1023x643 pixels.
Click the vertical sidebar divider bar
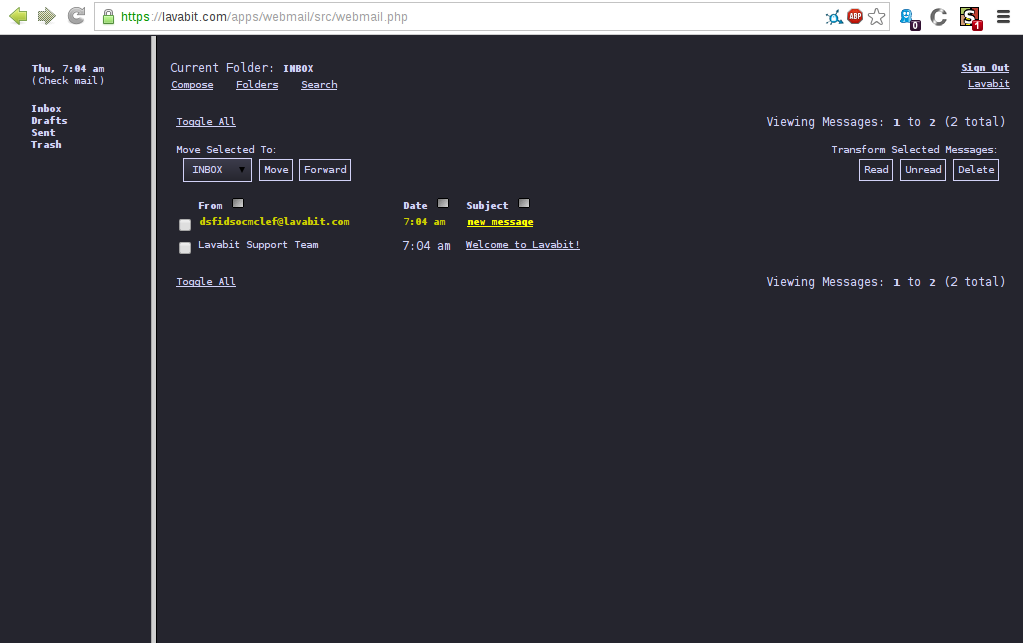[x=153, y=339]
